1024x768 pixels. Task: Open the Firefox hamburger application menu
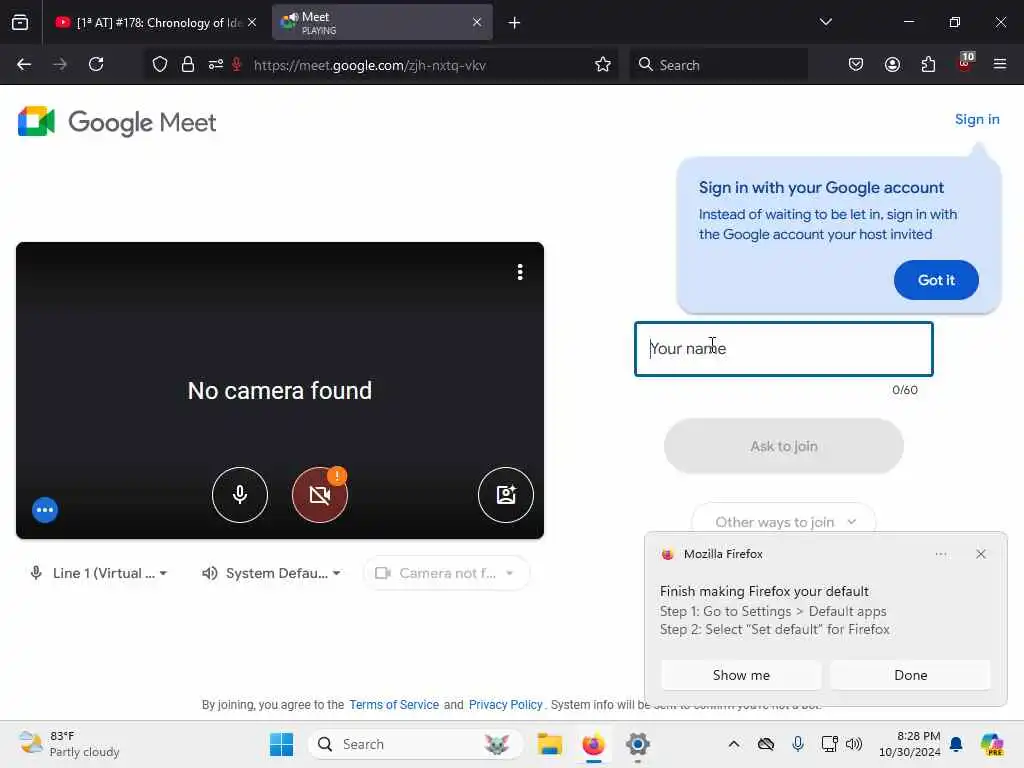coord(1000,64)
